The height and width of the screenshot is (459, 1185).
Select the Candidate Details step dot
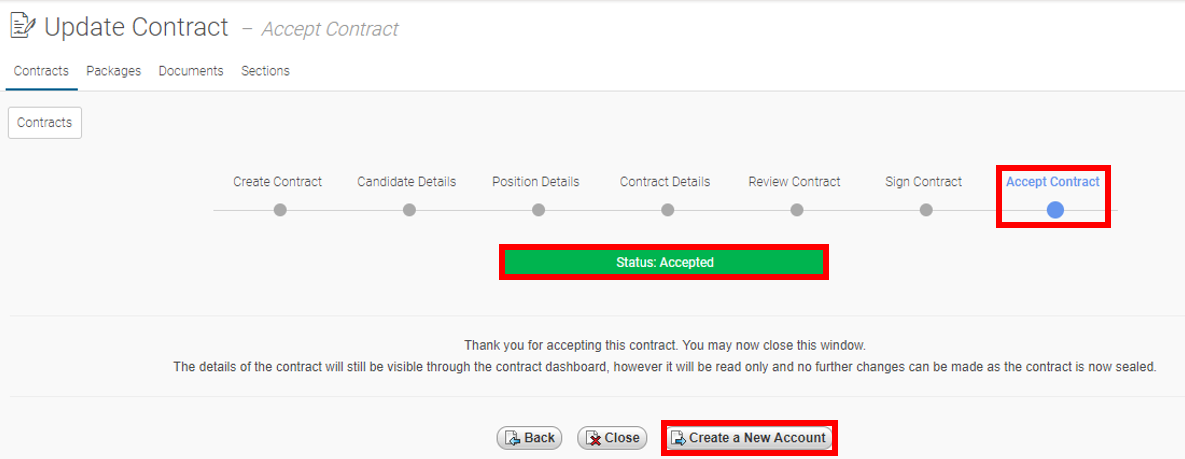tap(409, 210)
